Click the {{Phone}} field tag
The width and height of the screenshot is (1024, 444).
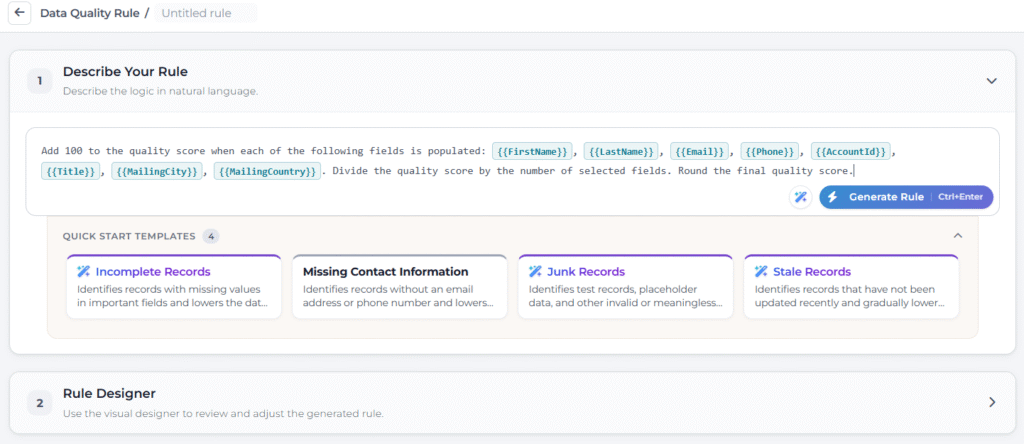coord(771,151)
